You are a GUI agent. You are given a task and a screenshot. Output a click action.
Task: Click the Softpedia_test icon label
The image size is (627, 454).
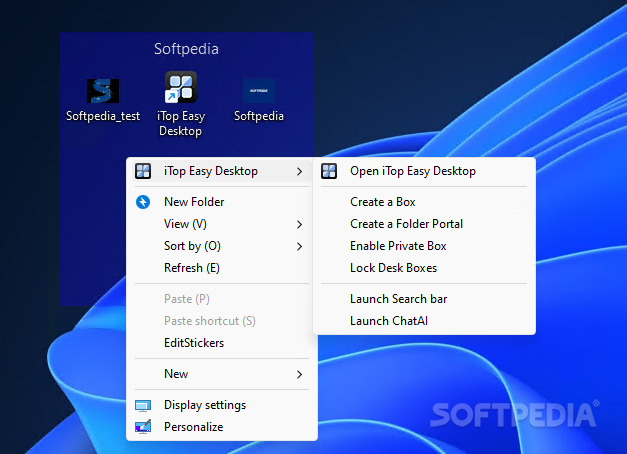(103, 116)
